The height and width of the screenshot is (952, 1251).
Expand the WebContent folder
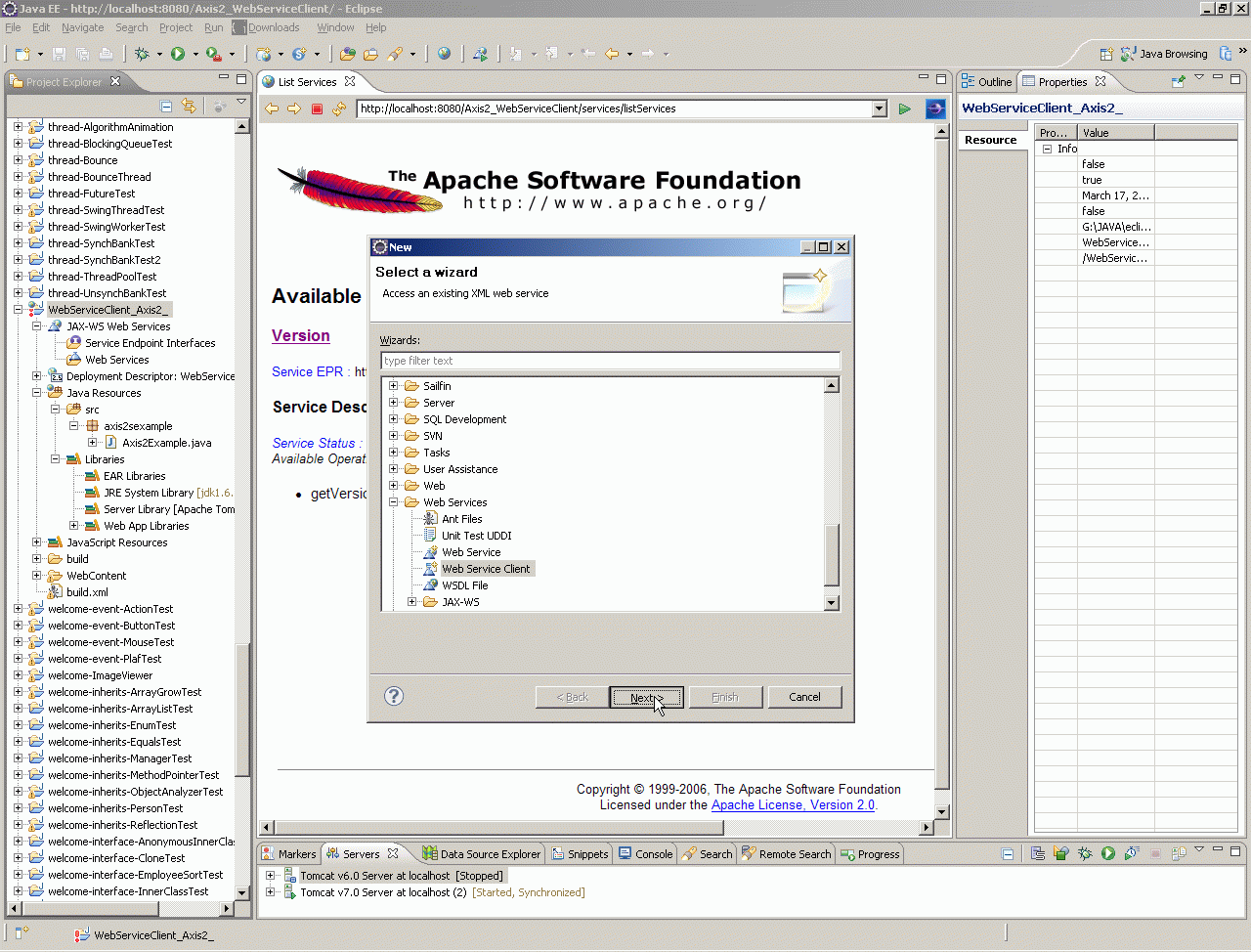36,576
